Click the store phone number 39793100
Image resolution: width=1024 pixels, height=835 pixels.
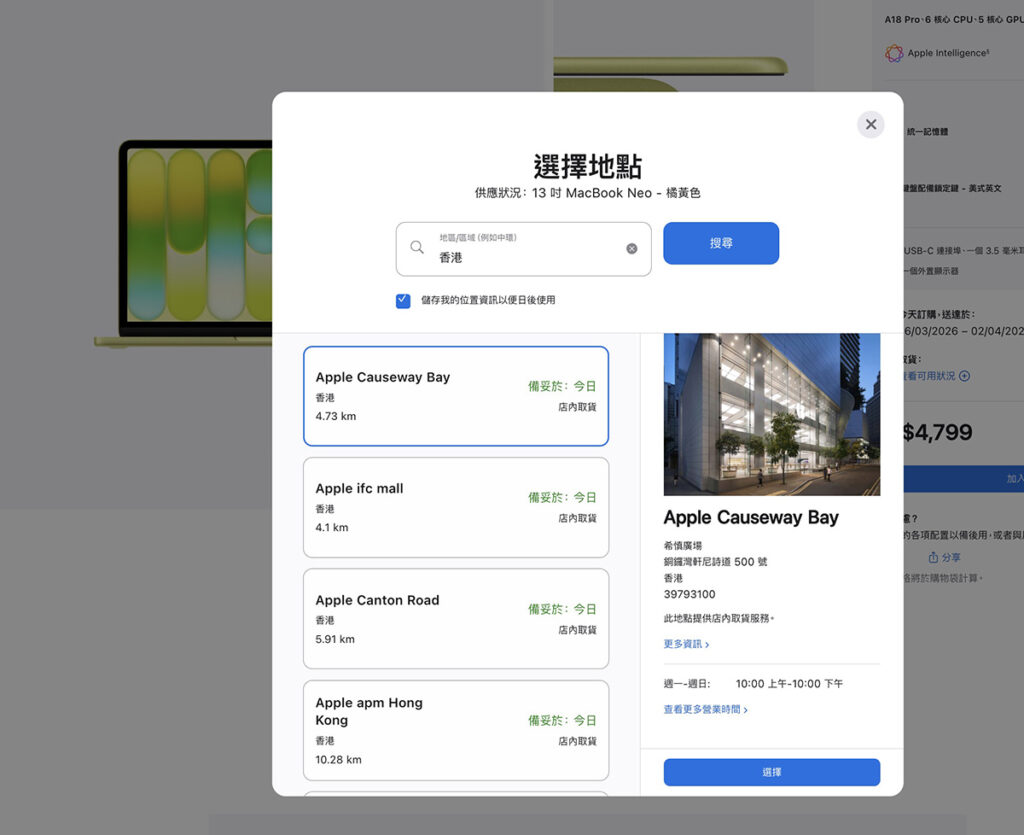point(689,594)
